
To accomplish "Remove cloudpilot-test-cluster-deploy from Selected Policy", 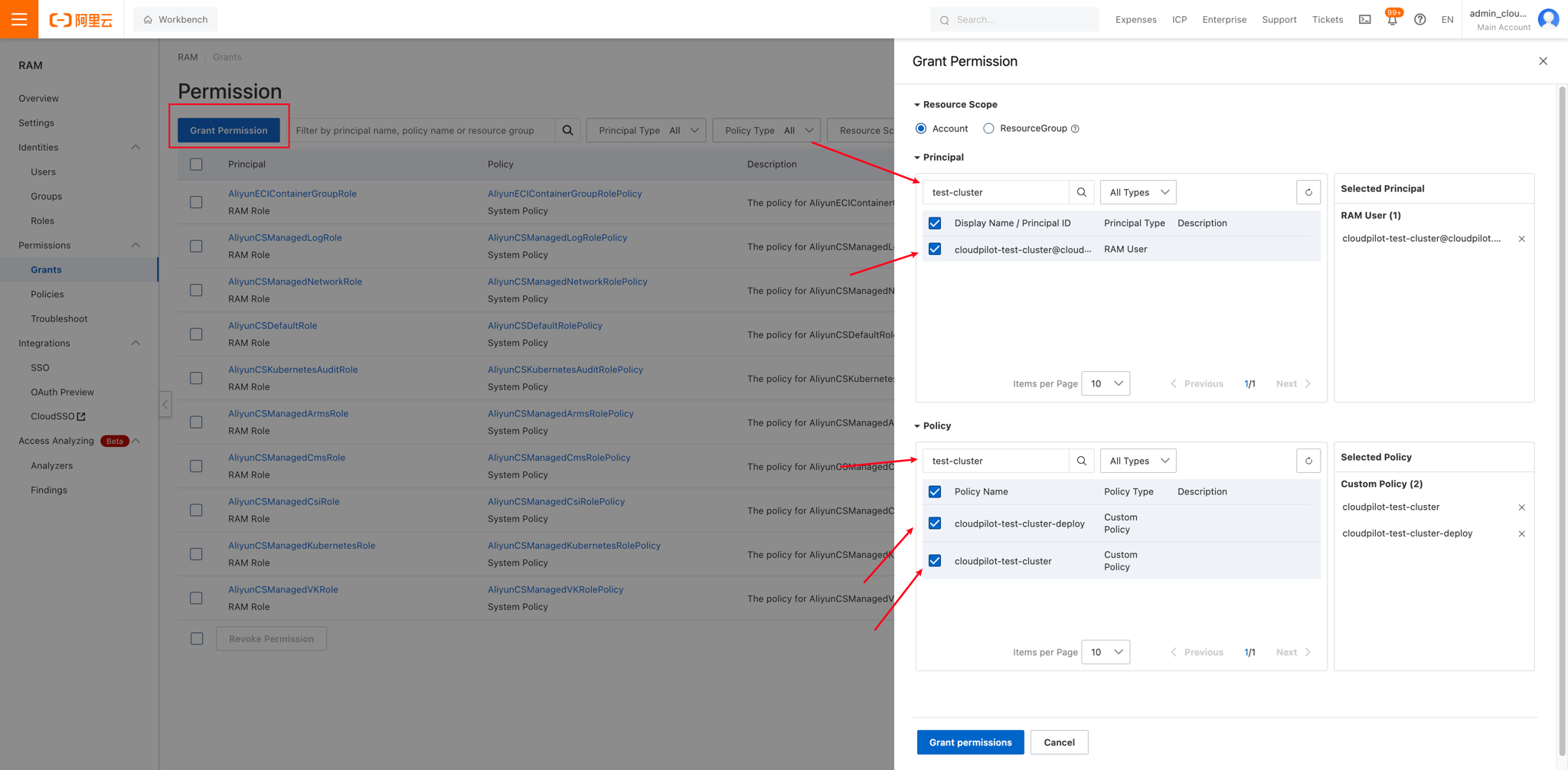I will (x=1522, y=533).
